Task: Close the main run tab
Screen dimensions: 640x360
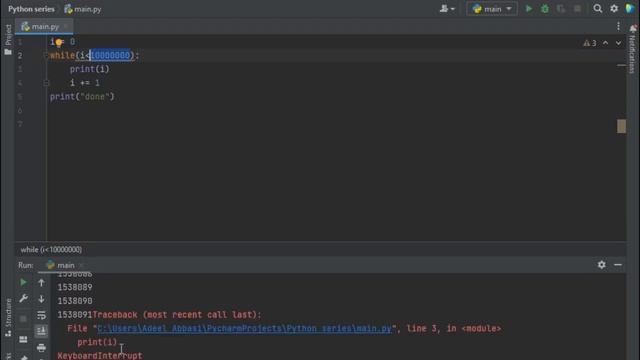Action: point(81,265)
